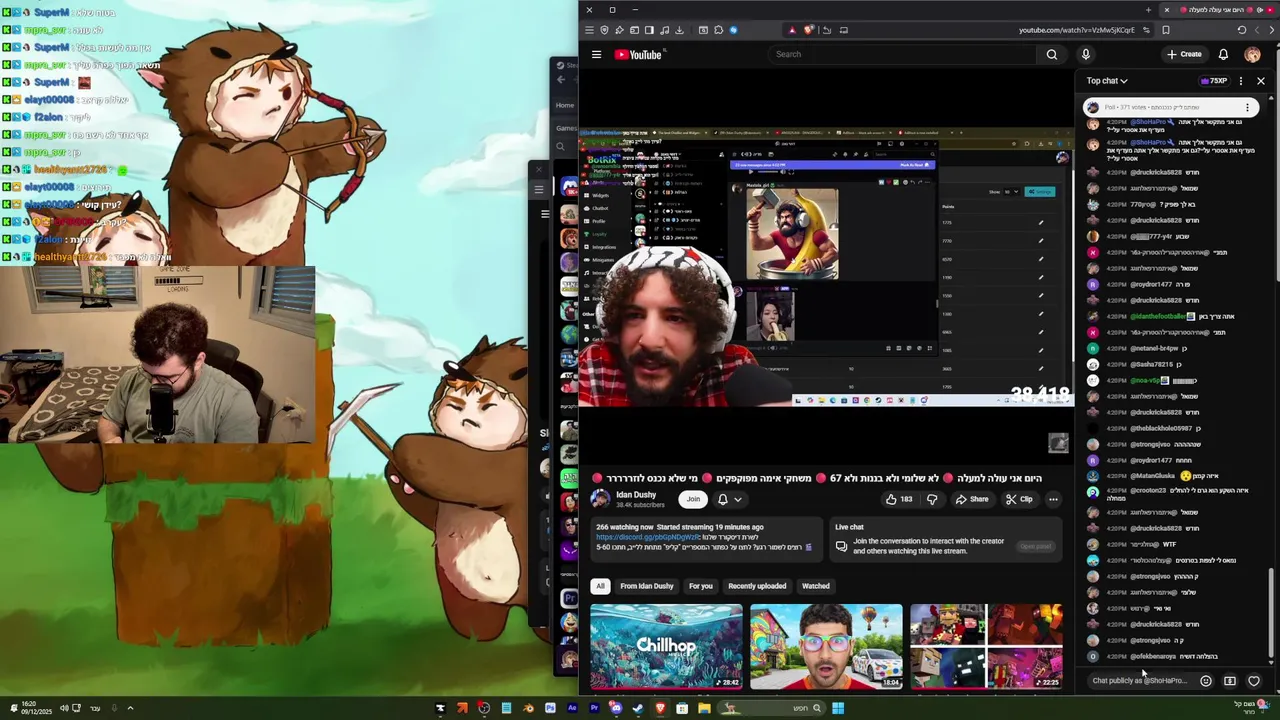Share the live stream
This screenshot has height=720, width=1280.
(x=971, y=499)
